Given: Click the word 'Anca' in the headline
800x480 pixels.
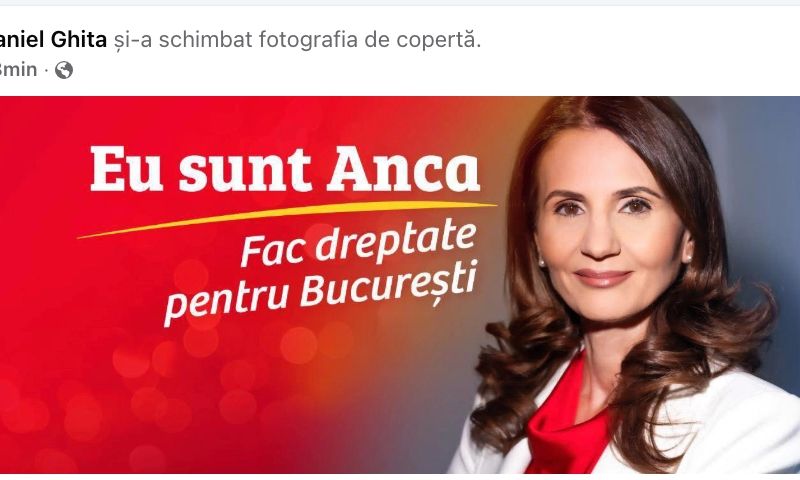Looking at the screenshot, I should pos(404,169).
